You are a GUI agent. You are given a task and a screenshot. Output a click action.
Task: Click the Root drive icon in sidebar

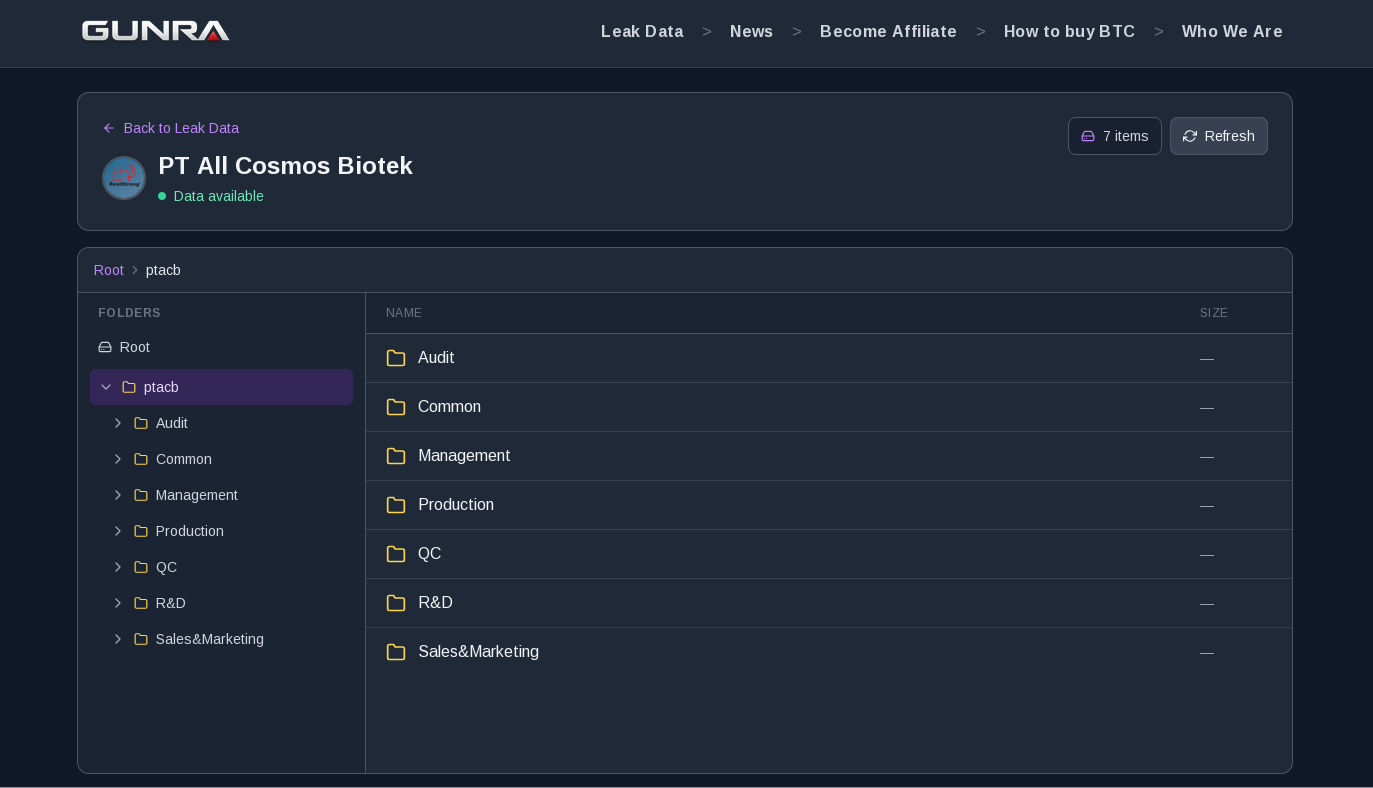pos(105,347)
